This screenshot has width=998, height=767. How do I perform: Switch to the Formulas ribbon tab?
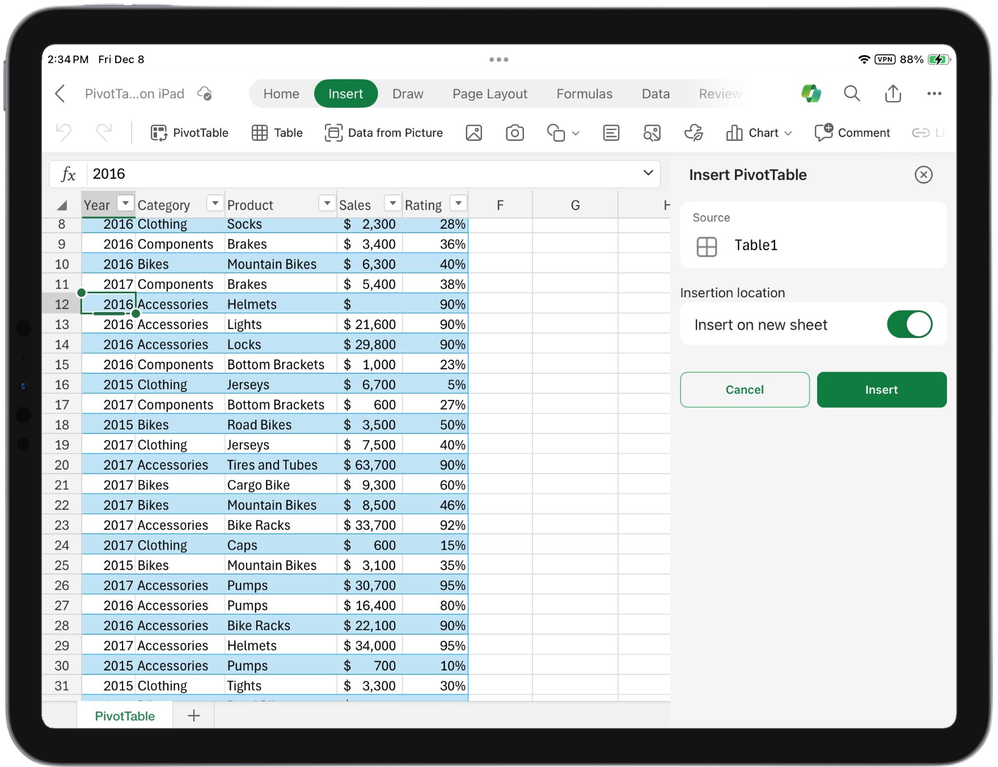pyautogui.click(x=584, y=93)
